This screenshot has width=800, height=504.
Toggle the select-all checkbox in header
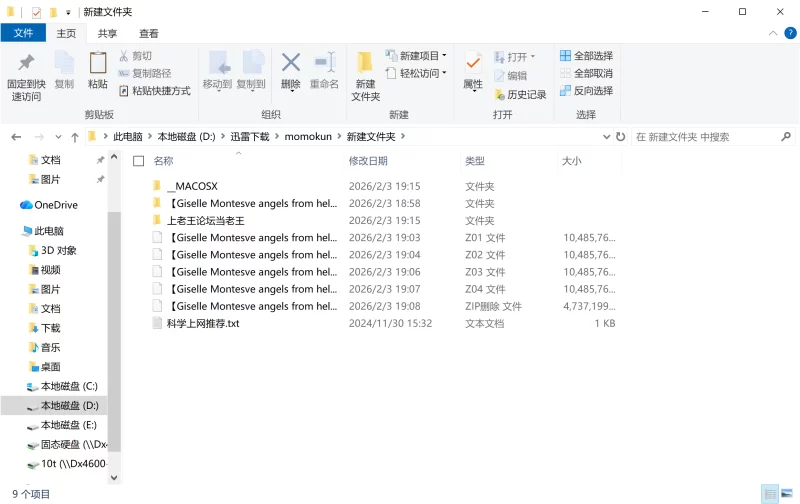point(138,161)
